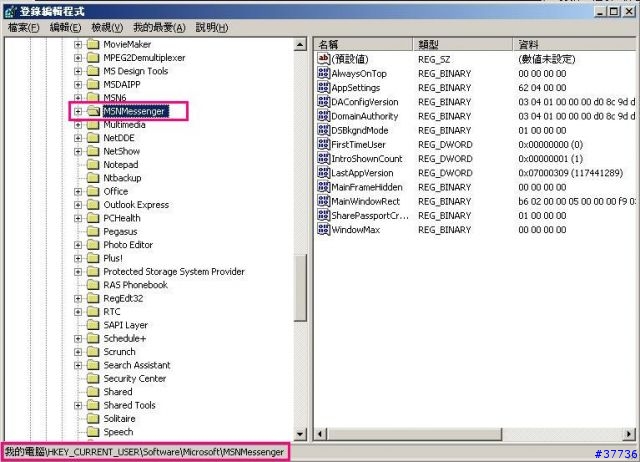Click the LastAppVersion DWORD icon
Viewport: 640px width, 462px height.
pyautogui.click(x=323, y=173)
